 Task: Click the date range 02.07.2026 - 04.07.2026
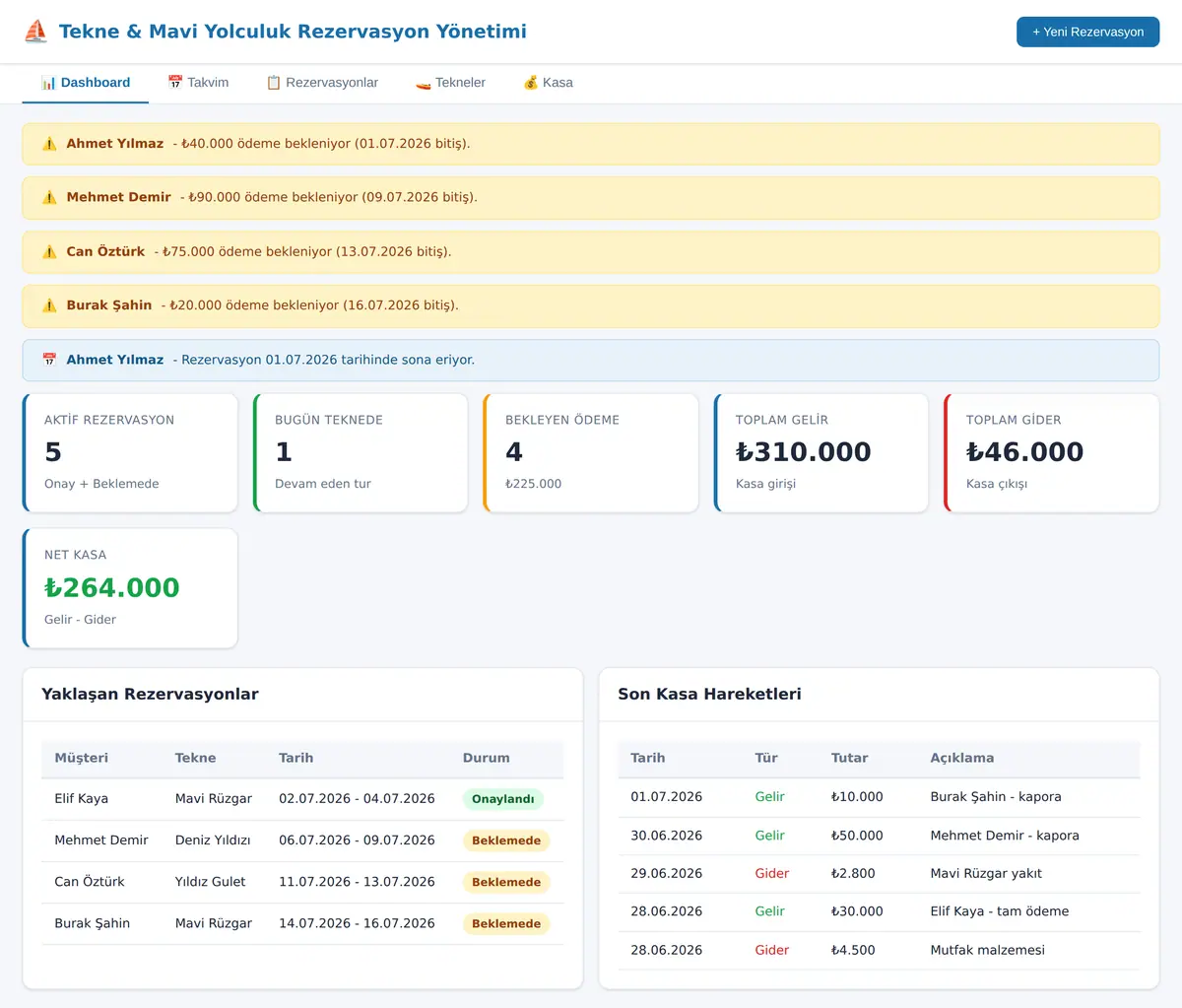[x=357, y=799]
